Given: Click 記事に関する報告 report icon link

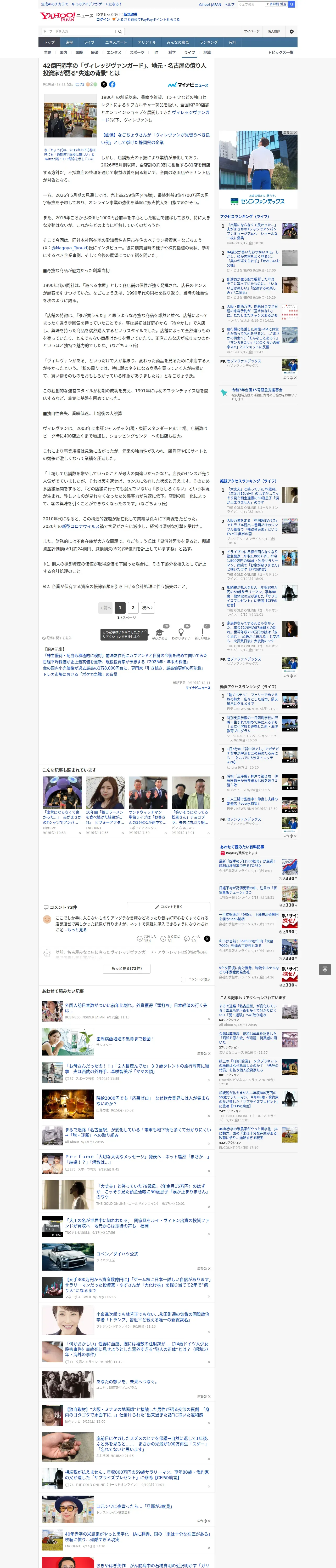Looking at the screenshot, I should click(57, 638).
